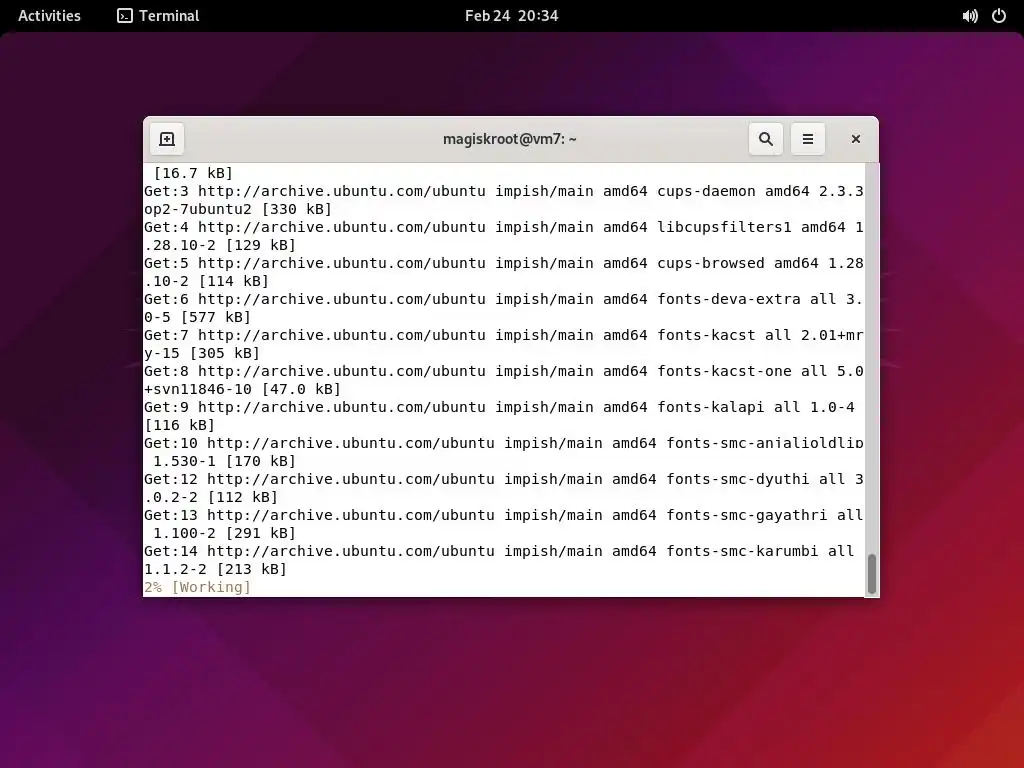The image size is (1024, 768).
Task: Click the '[16.7 kB]' text
Action: 193,173
